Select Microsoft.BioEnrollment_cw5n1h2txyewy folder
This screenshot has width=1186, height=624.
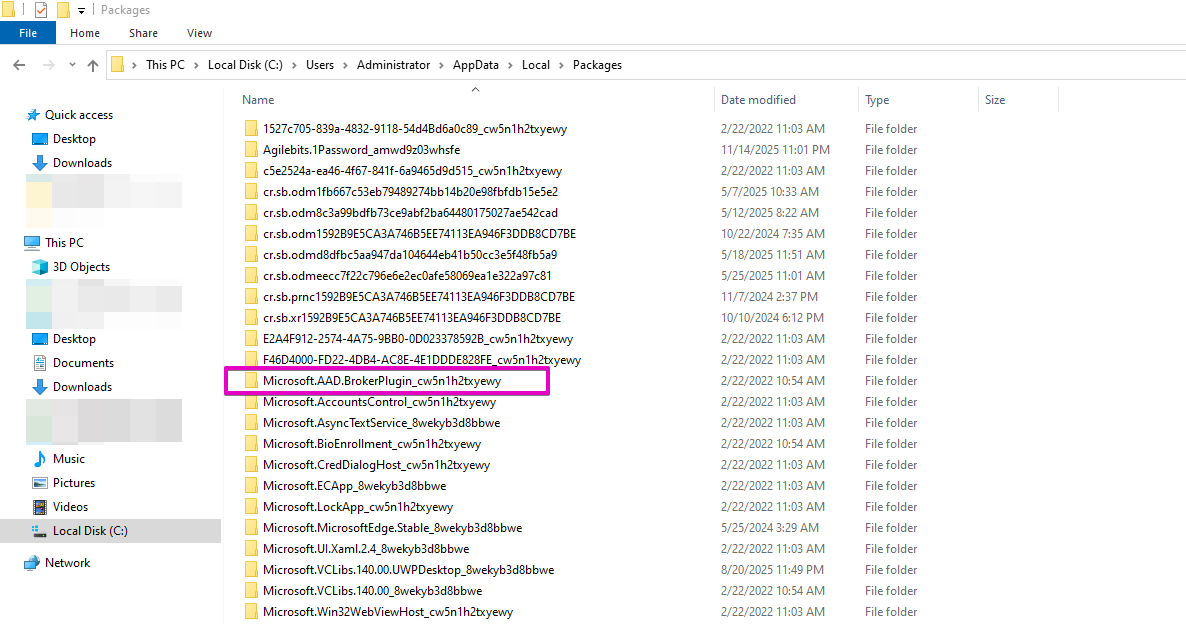(x=372, y=444)
